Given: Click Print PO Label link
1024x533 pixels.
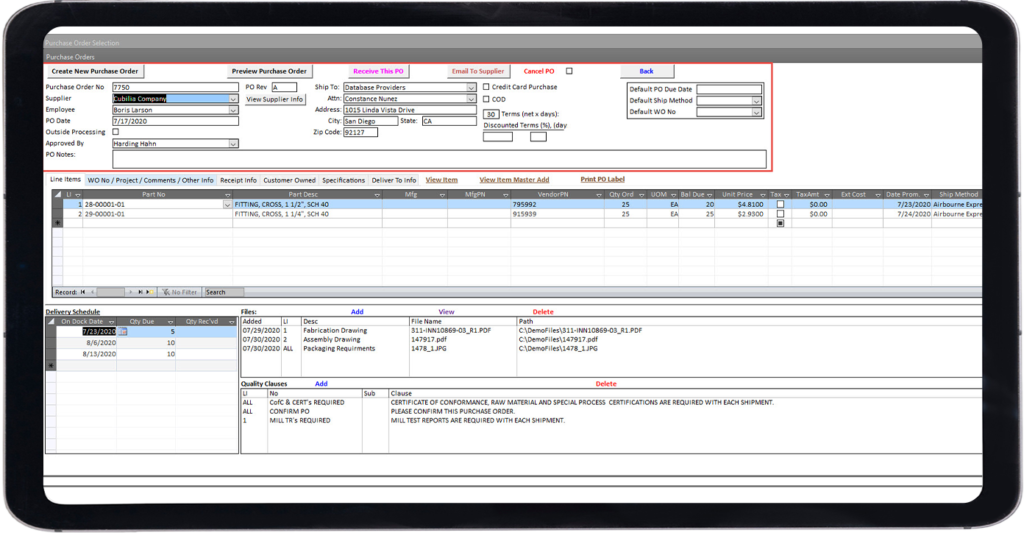Looking at the screenshot, I should 602,179.
